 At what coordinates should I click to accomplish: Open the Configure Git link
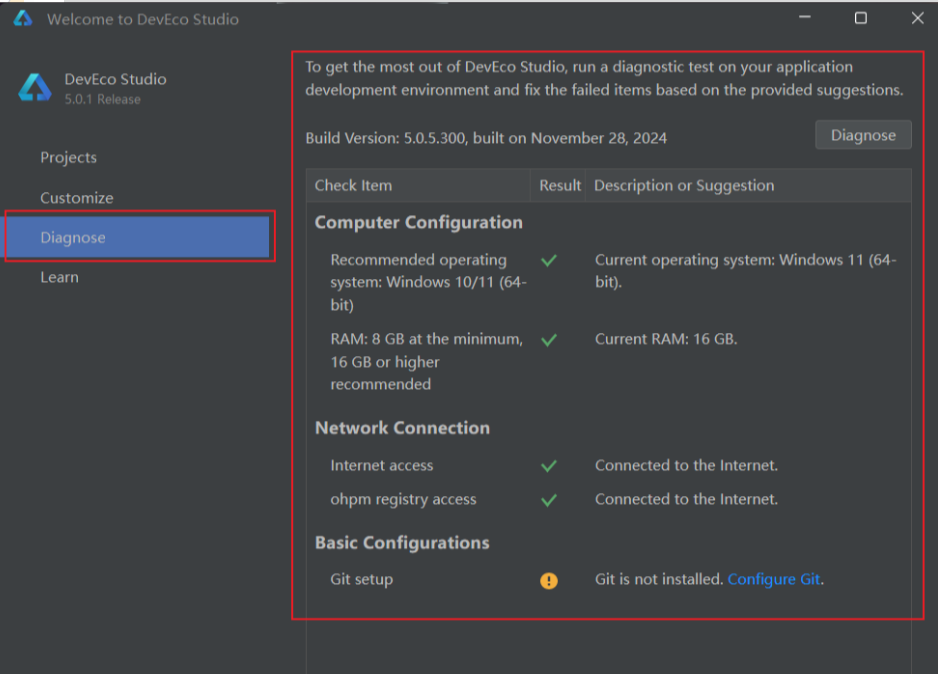tap(774, 580)
